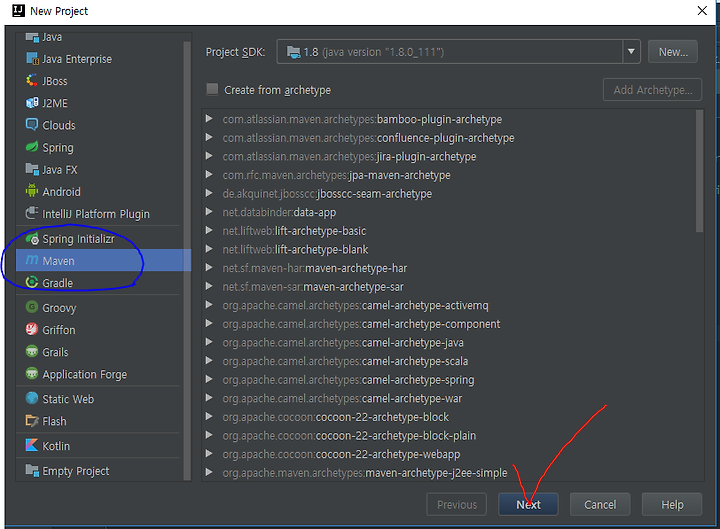Click the Previous button
Image resolution: width=720 pixels, height=529 pixels.
coord(456,505)
